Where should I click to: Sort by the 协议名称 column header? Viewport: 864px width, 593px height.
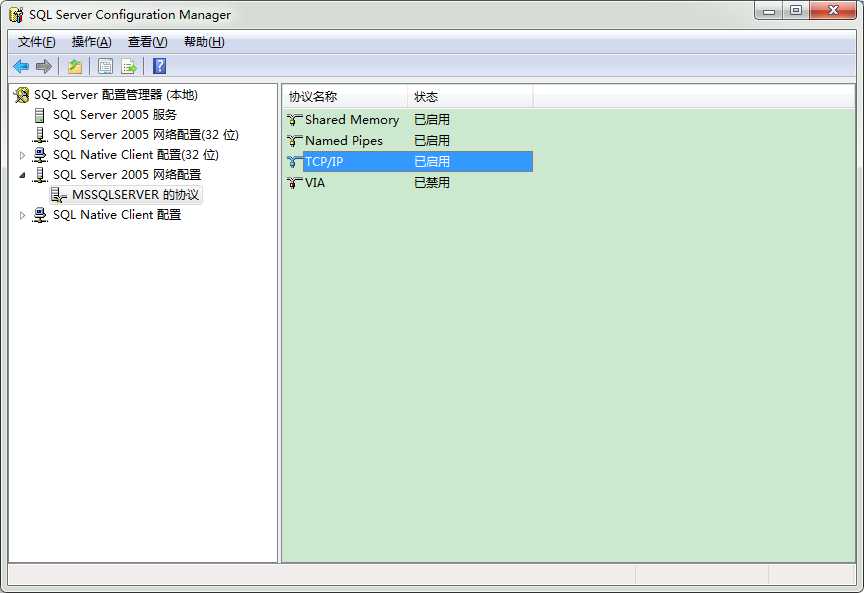click(x=345, y=97)
